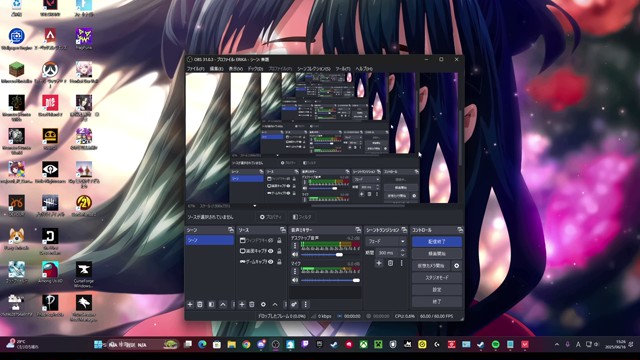Open マイク three-dot options menu
The image size is (640, 360).
click(295, 271)
